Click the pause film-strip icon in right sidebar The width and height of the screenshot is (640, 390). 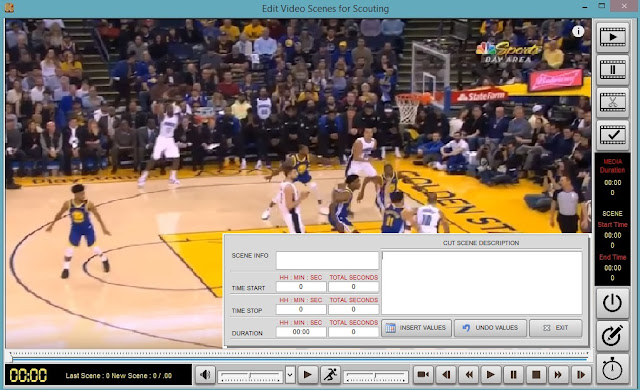pos(612,70)
